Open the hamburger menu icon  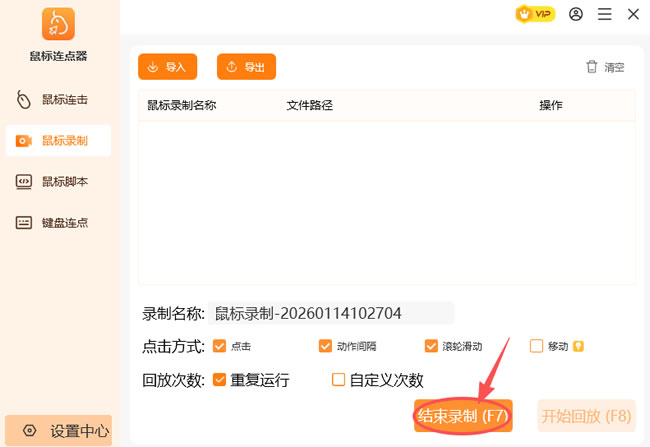pyautogui.click(x=604, y=14)
